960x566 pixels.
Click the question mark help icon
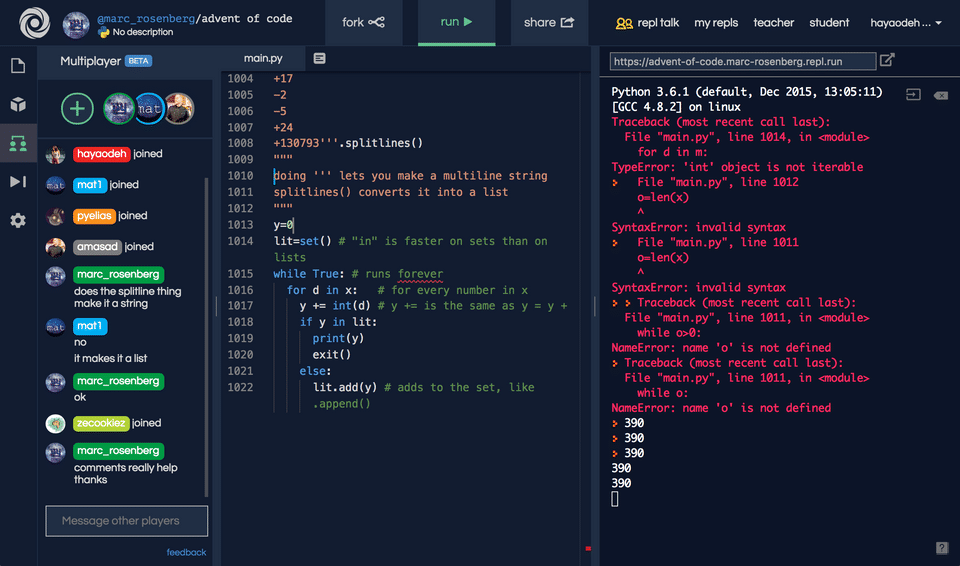[x=942, y=548]
